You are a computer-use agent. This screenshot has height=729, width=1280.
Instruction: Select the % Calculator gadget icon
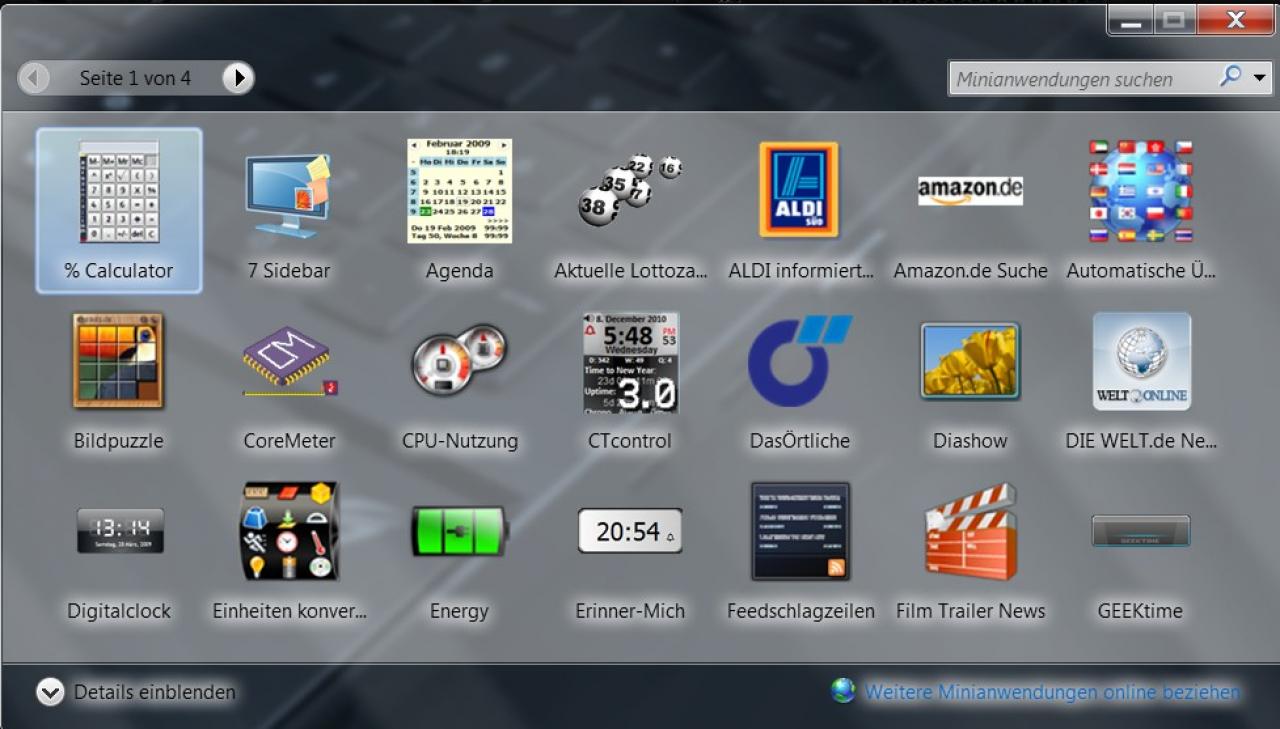click(x=119, y=191)
